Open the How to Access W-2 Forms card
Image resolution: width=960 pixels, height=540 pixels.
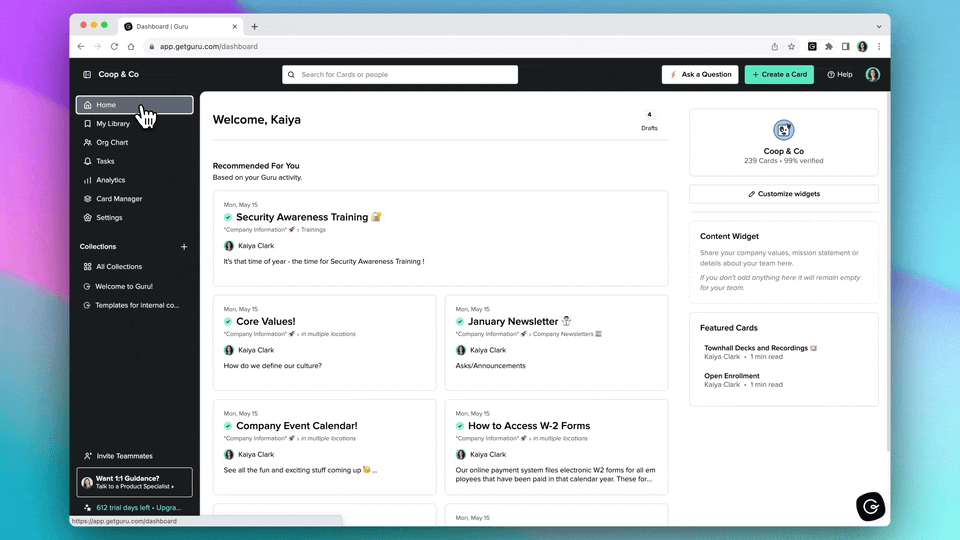(x=557, y=447)
